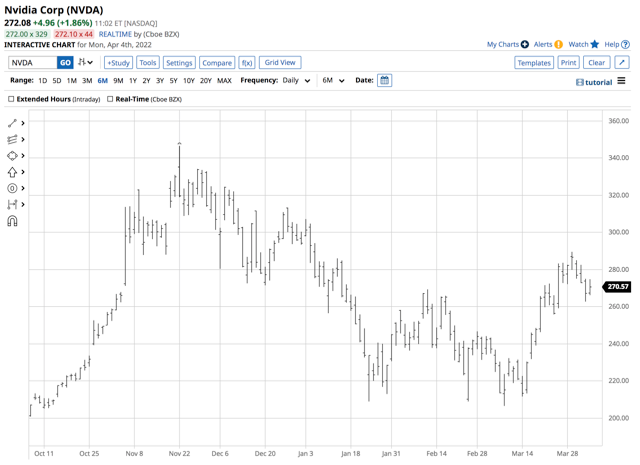
Task: Click the 270.57 price label
Action: point(618,287)
